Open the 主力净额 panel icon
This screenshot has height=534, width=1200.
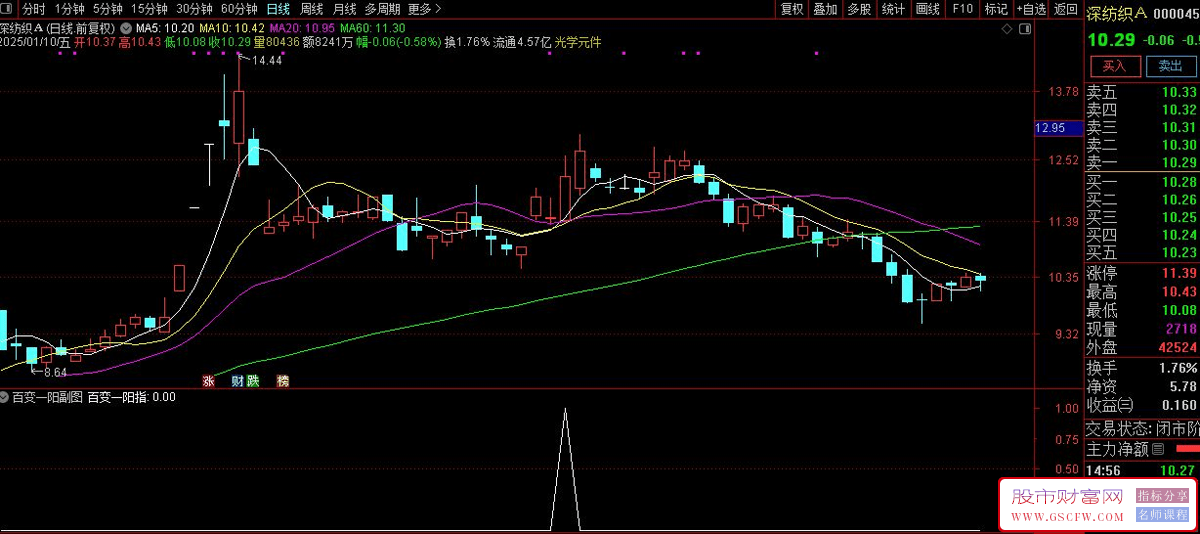[x=1158, y=449]
